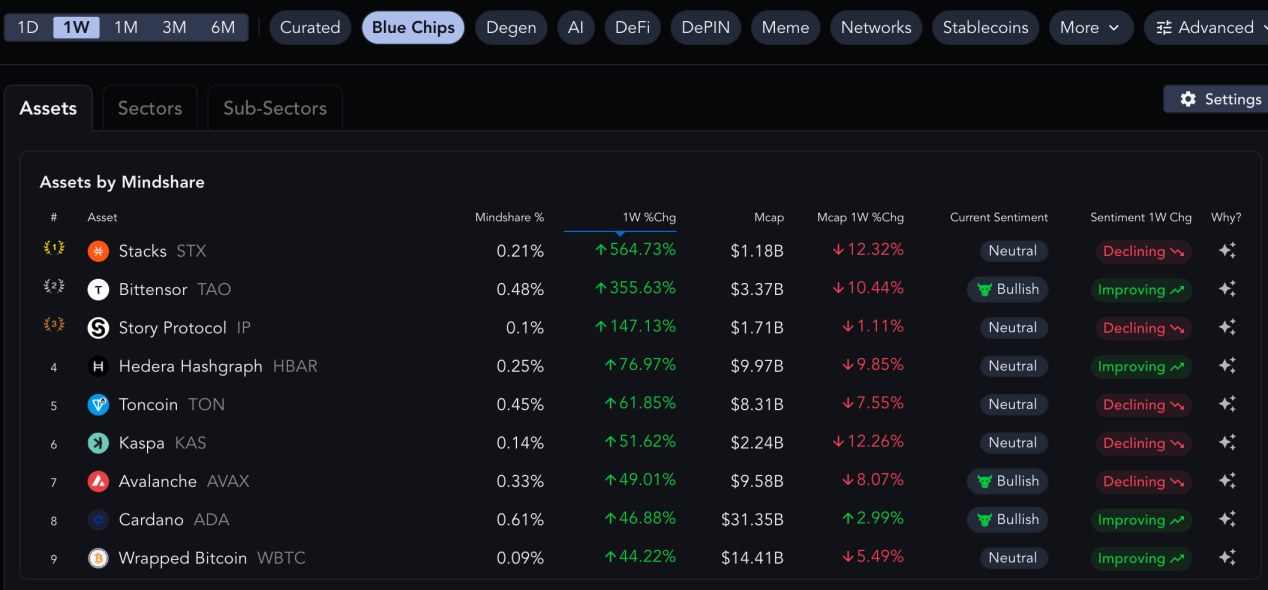Image resolution: width=1268 pixels, height=590 pixels.
Task: Click the Neutral badge in Toncoin row
Action: tap(1013, 405)
